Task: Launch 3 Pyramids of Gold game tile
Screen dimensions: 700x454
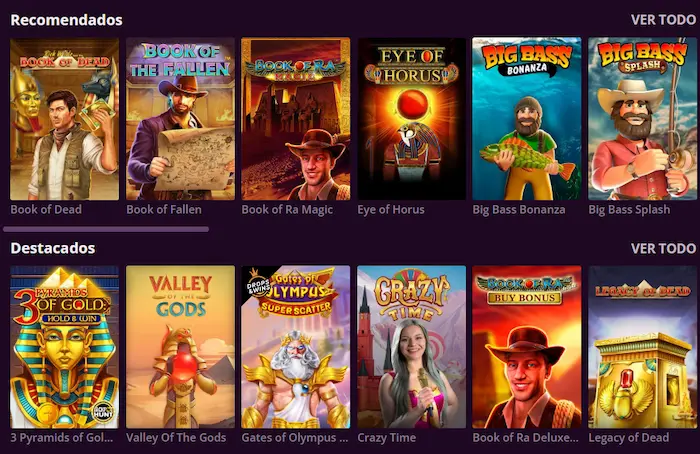Action: pyautogui.click(x=64, y=347)
